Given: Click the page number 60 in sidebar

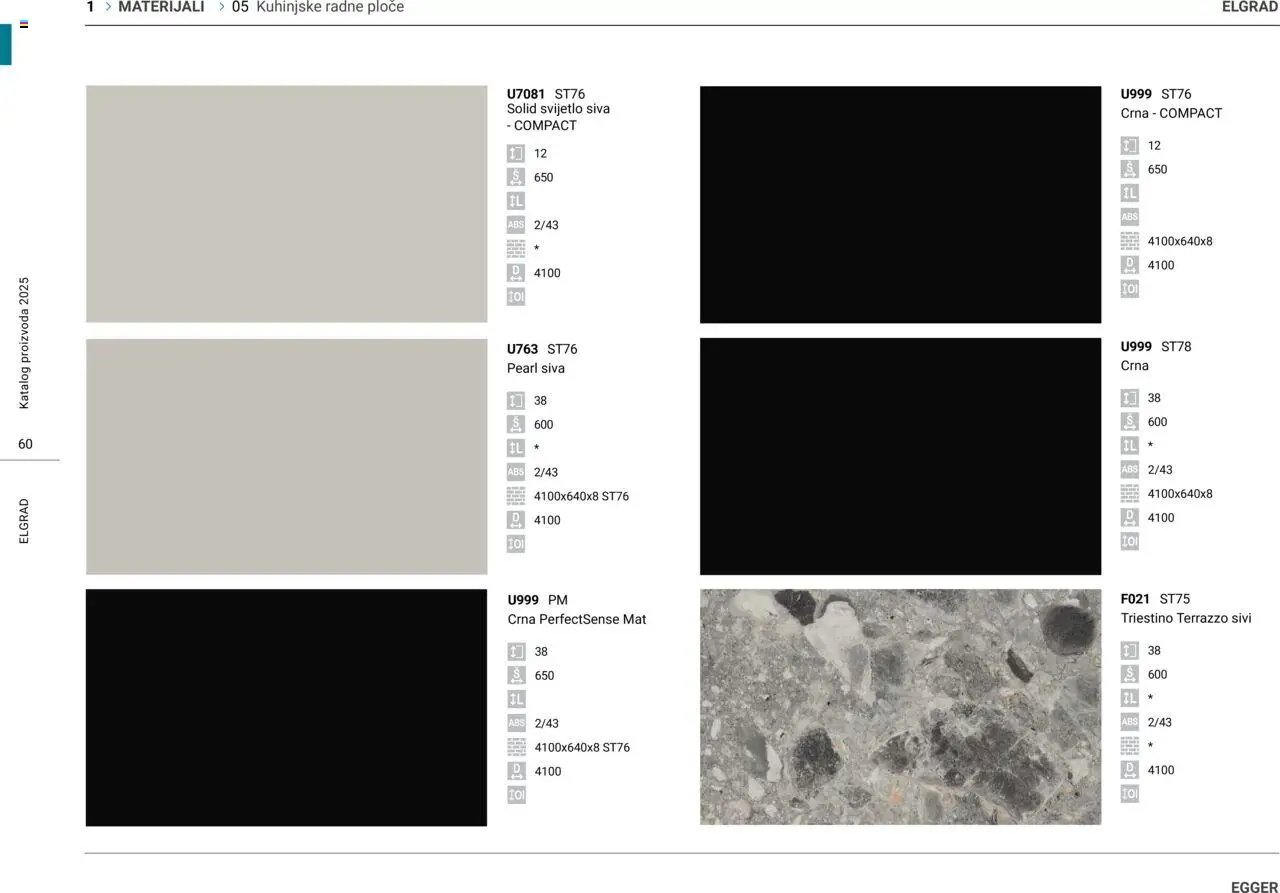Looking at the screenshot, I should tap(25, 444).
